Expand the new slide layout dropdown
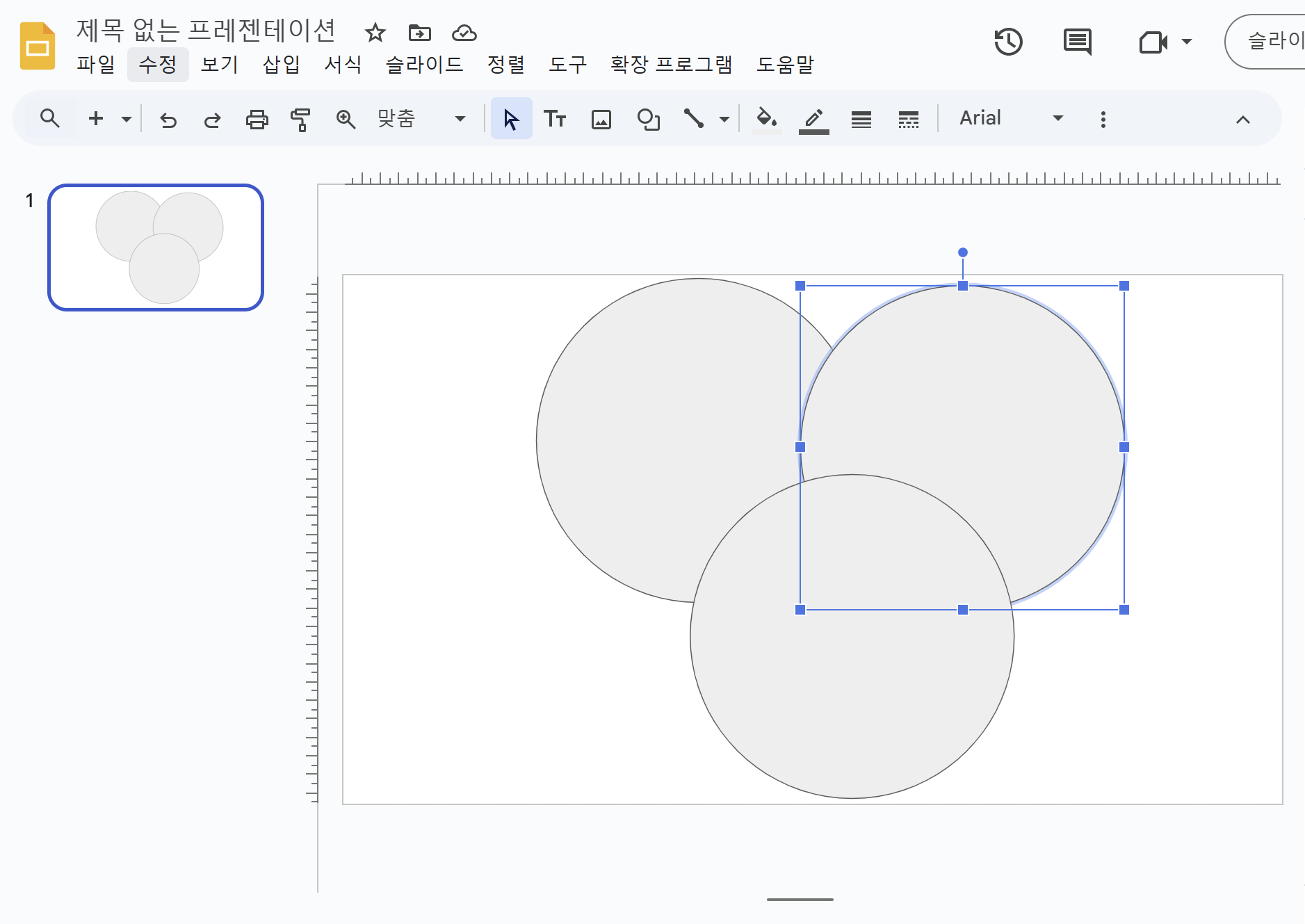Screen dimensions: 1305x924 (127, 119)
